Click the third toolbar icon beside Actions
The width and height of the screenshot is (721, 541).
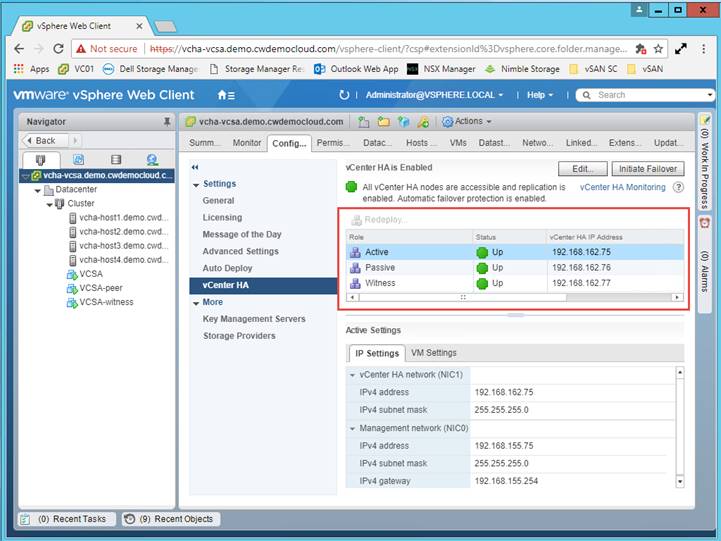(404, 121)
